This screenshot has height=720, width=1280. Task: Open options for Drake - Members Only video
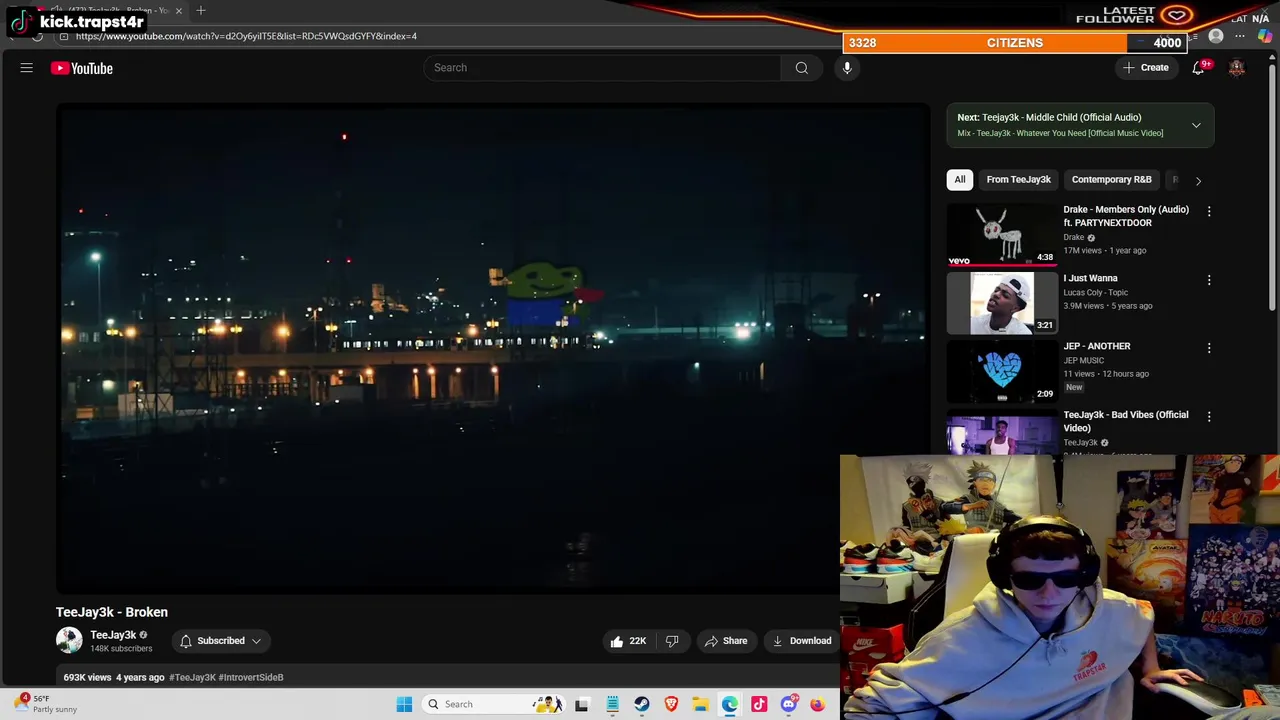coord(1209,211)
